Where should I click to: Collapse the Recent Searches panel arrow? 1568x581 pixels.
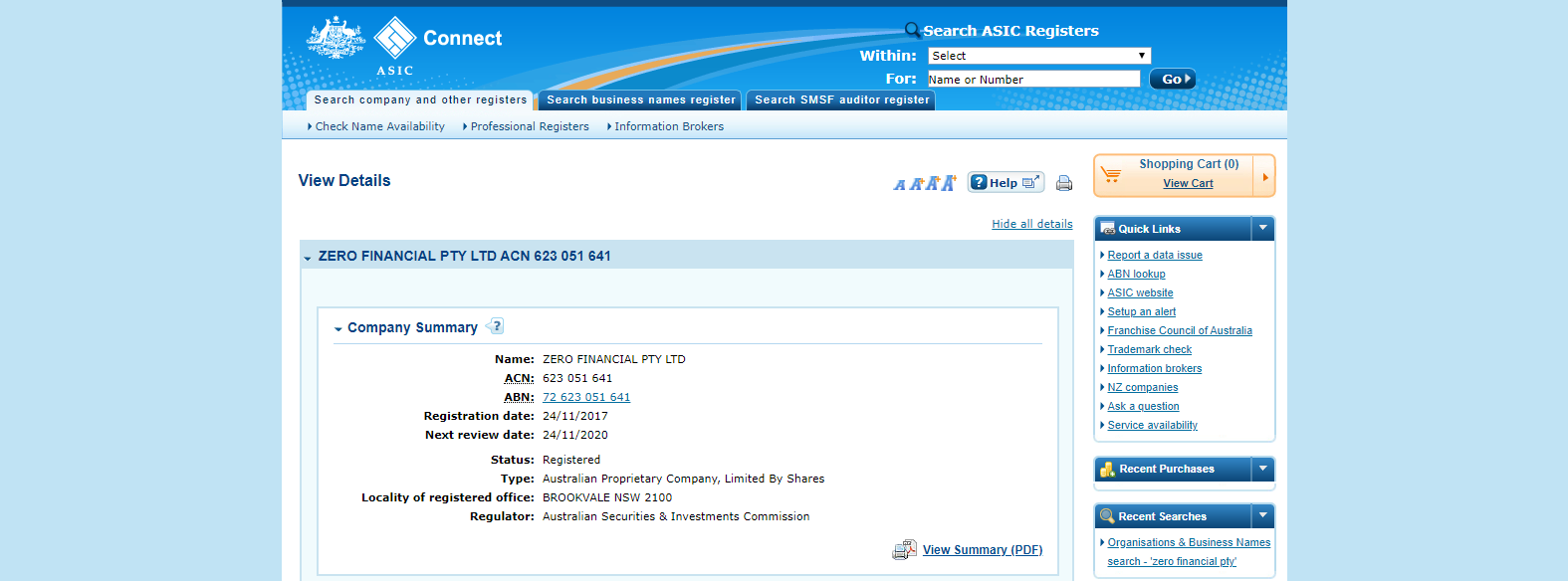point(1263,515)
